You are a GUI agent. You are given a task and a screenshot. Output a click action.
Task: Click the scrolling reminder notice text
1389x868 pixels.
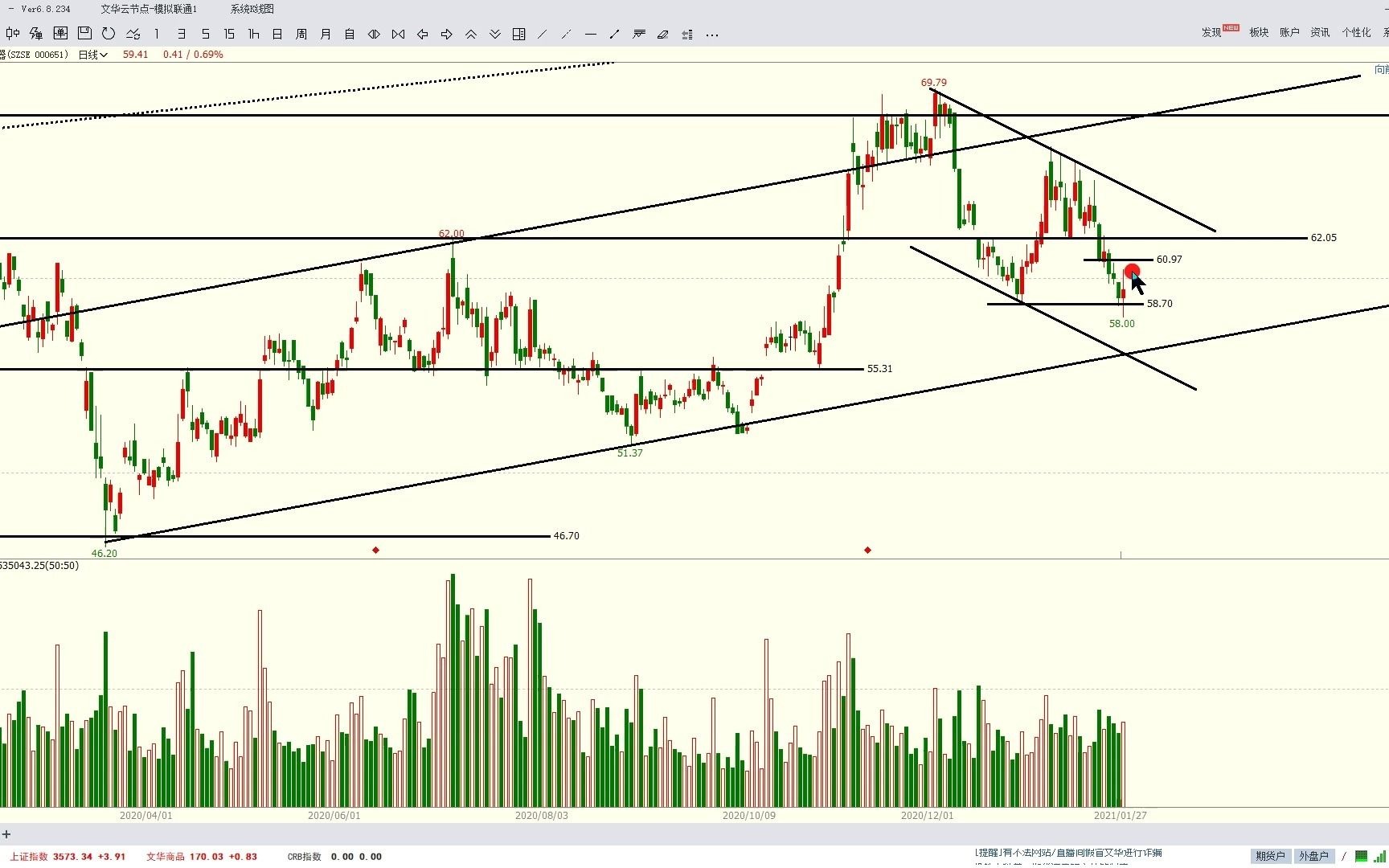pyautogui.click(x=1068, y=853)
